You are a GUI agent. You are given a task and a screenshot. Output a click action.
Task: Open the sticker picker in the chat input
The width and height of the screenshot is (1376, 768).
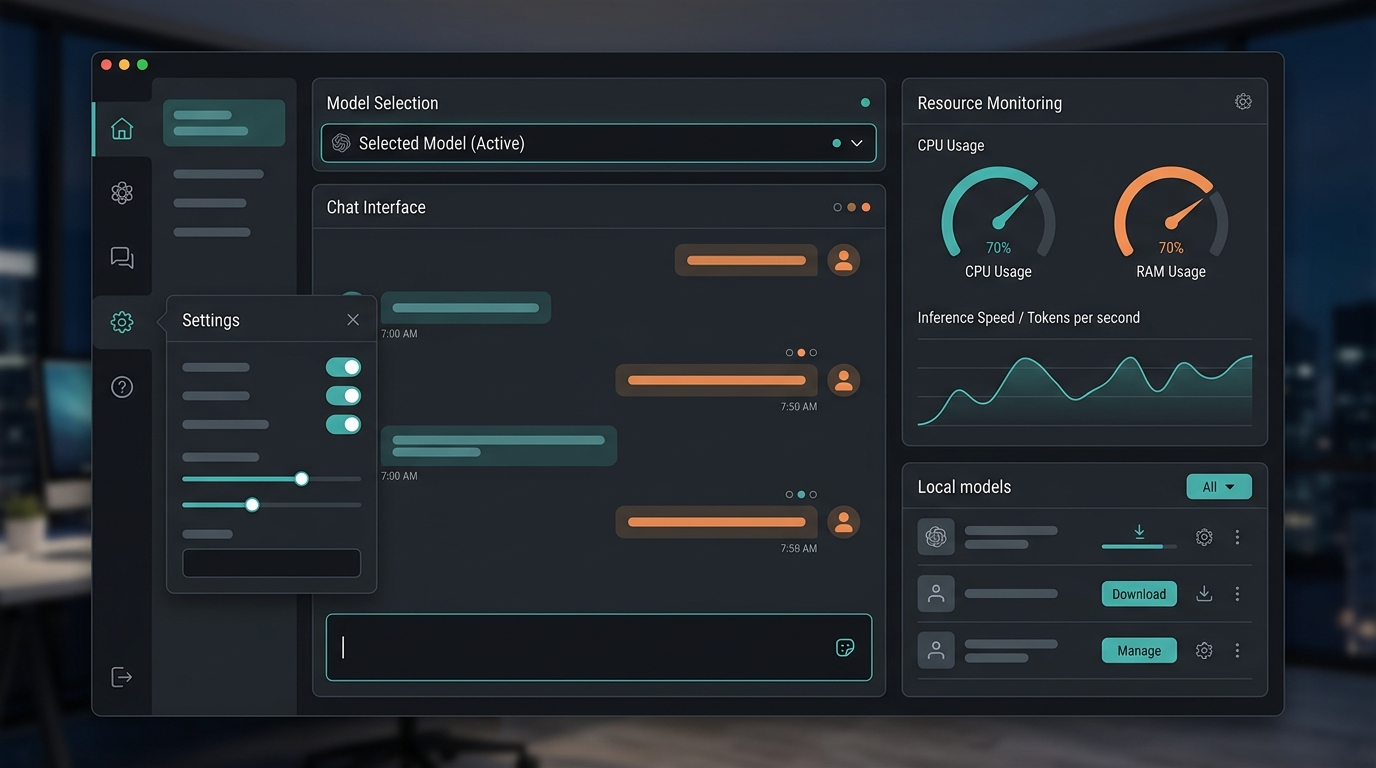coord(845,648)
